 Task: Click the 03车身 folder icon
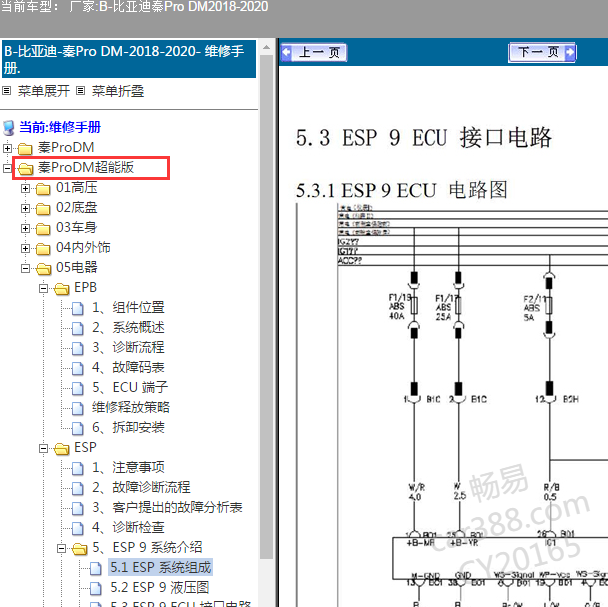click(43, 228)
